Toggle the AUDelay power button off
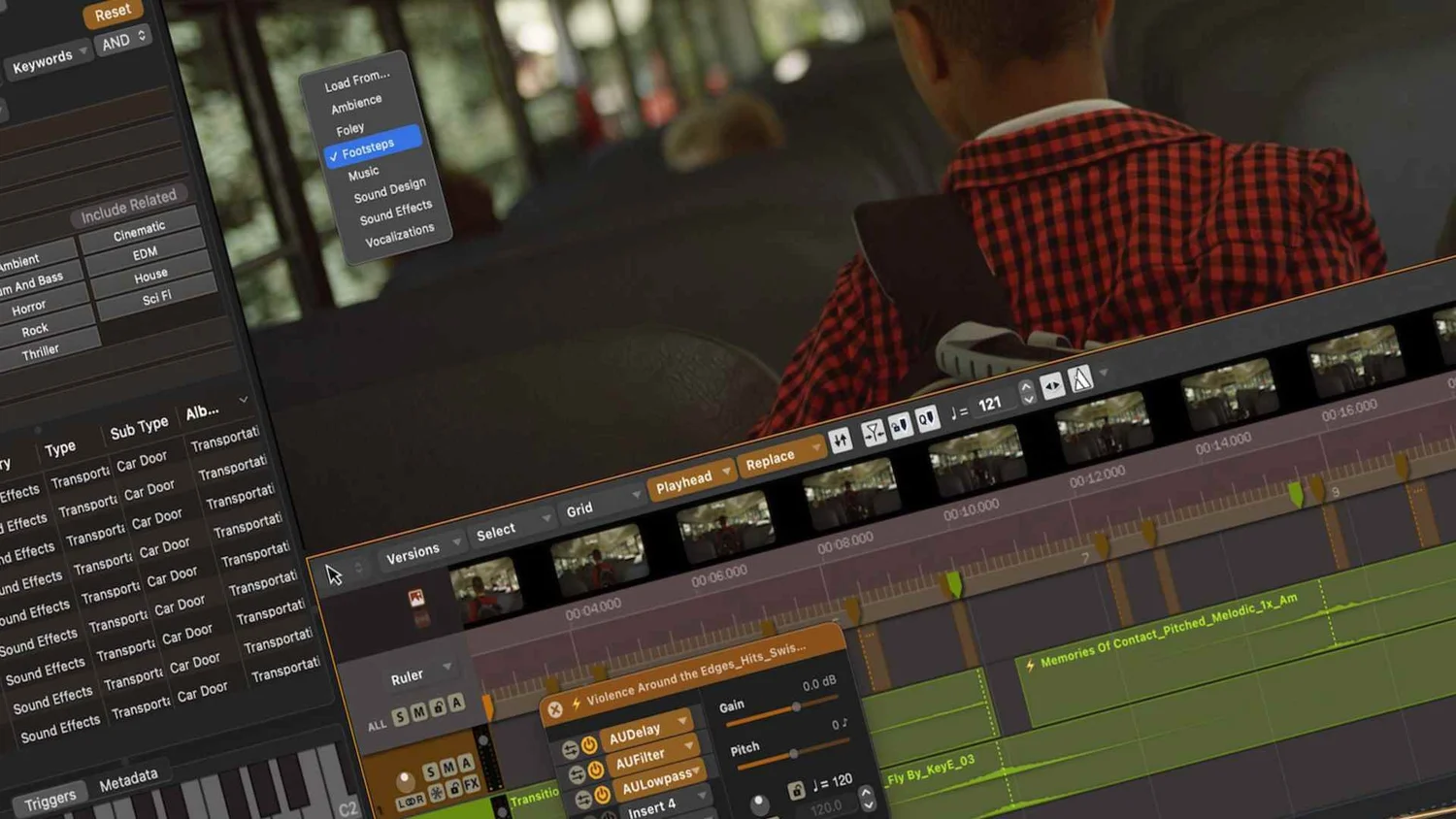Screen dimensions: 1456x819 click(x=590, y=746)
